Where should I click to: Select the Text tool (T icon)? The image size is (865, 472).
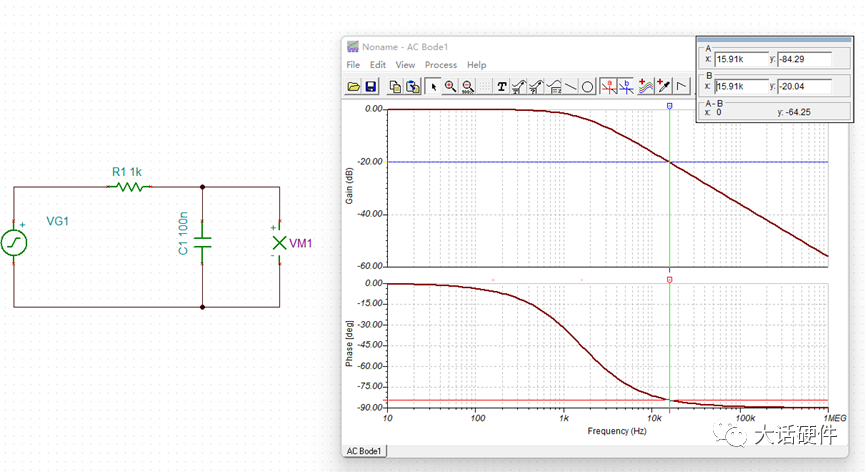[501, 87]
